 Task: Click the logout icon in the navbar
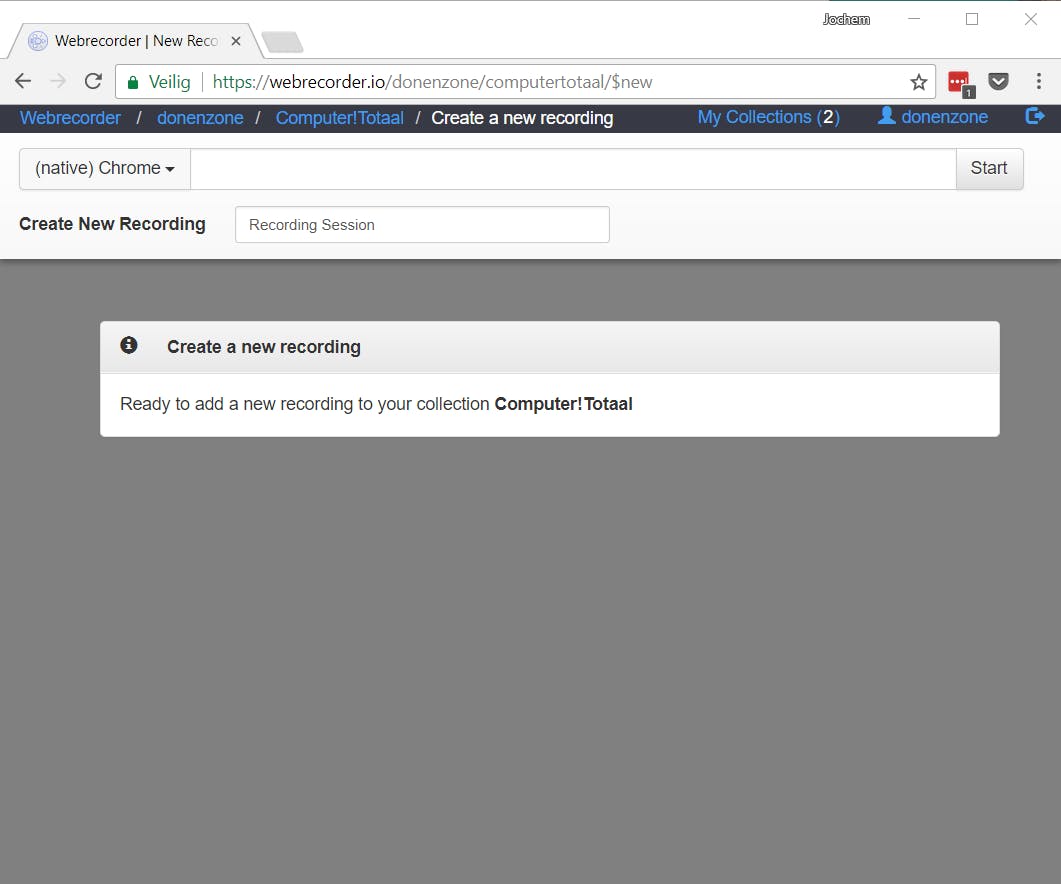(1035, 116)
